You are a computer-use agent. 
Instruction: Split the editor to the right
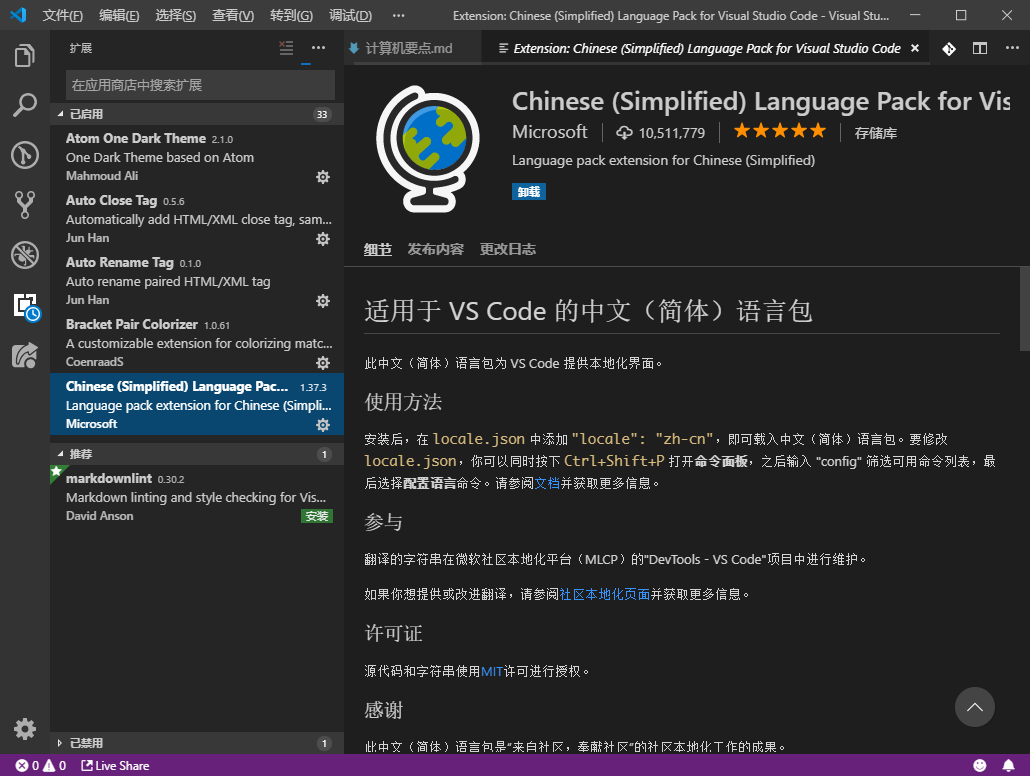coord(979,49)
